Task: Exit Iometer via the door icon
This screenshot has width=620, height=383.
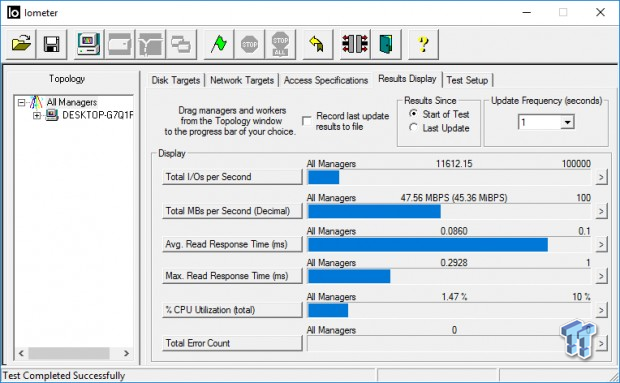Action: pyautogui.click(x=386, y=44)
